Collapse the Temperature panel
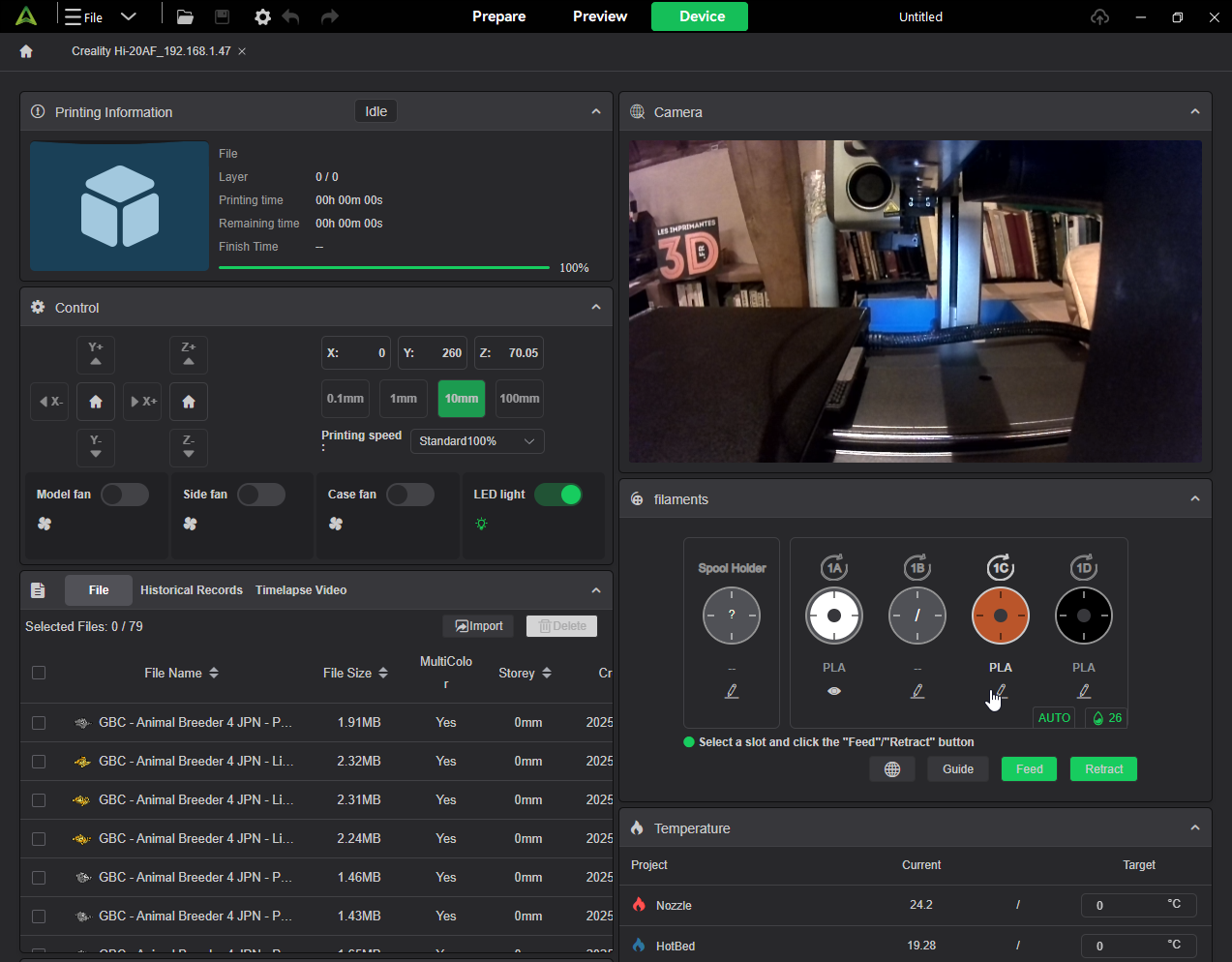The image size is (1232, 962). pyautogui.click(x=1195, y=828)
